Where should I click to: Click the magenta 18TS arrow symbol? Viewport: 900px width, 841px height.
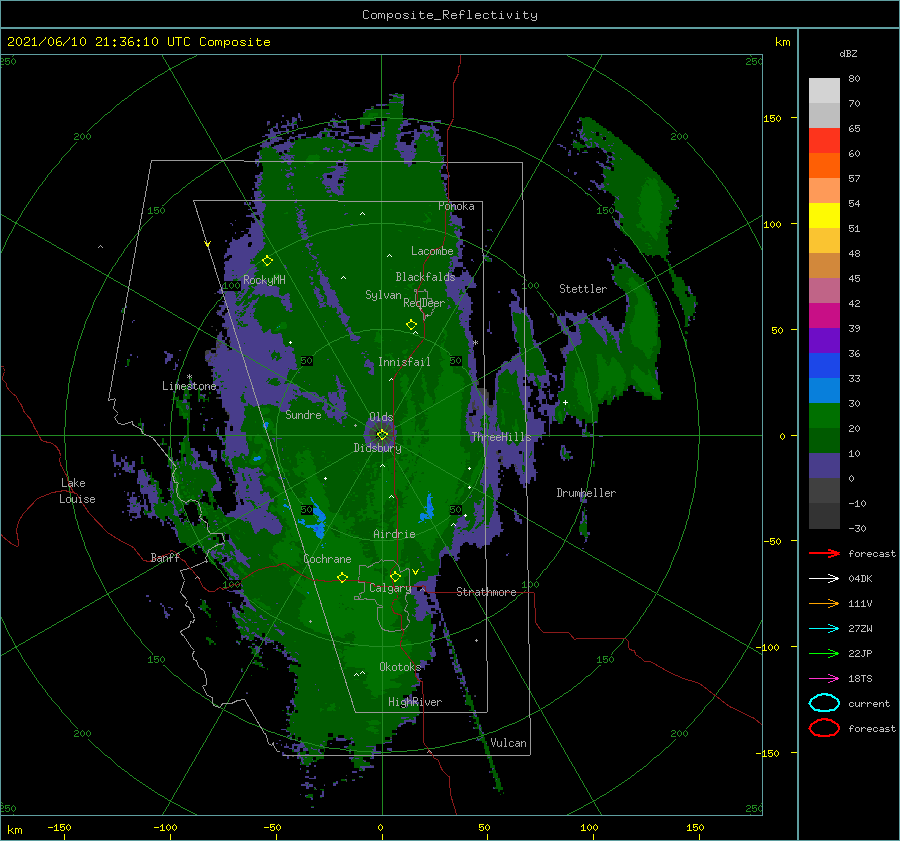coord(824,679)
